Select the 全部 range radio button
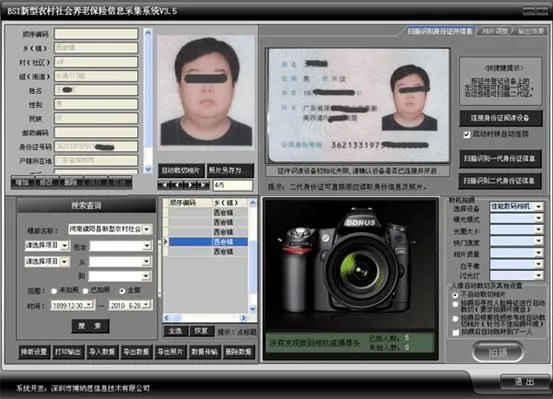 click(x=122, y=291)
